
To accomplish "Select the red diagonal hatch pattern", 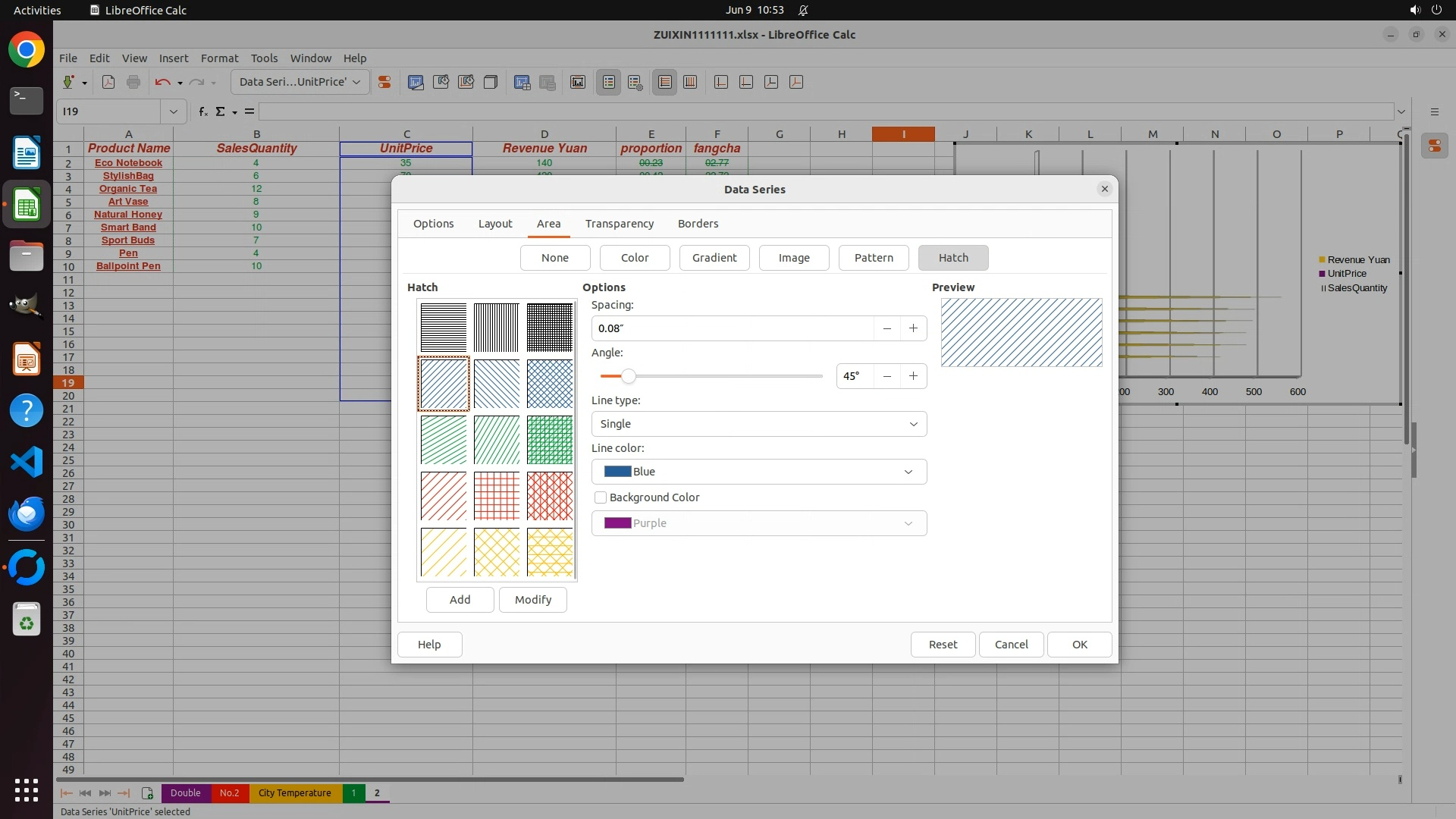I will click(x=444, y=496).
